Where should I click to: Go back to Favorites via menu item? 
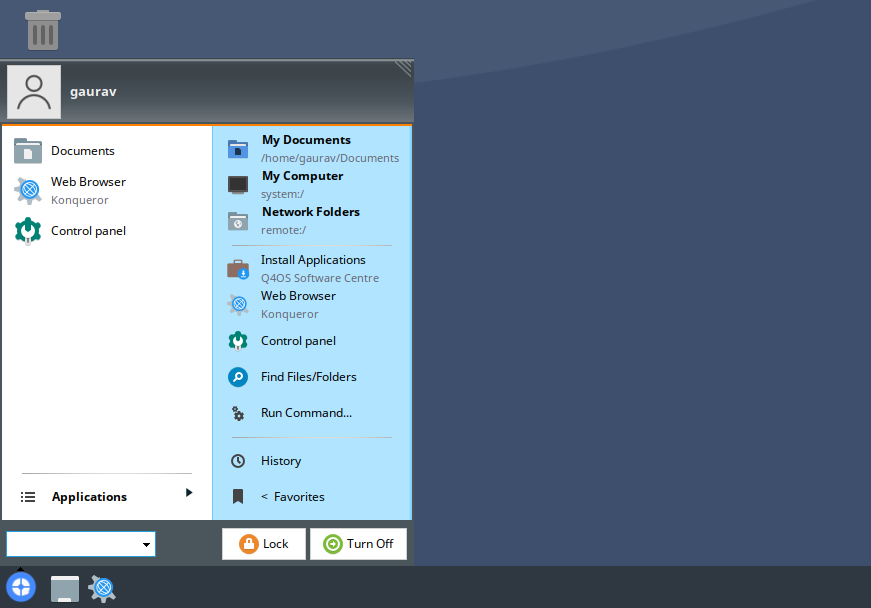pos(312,497)
